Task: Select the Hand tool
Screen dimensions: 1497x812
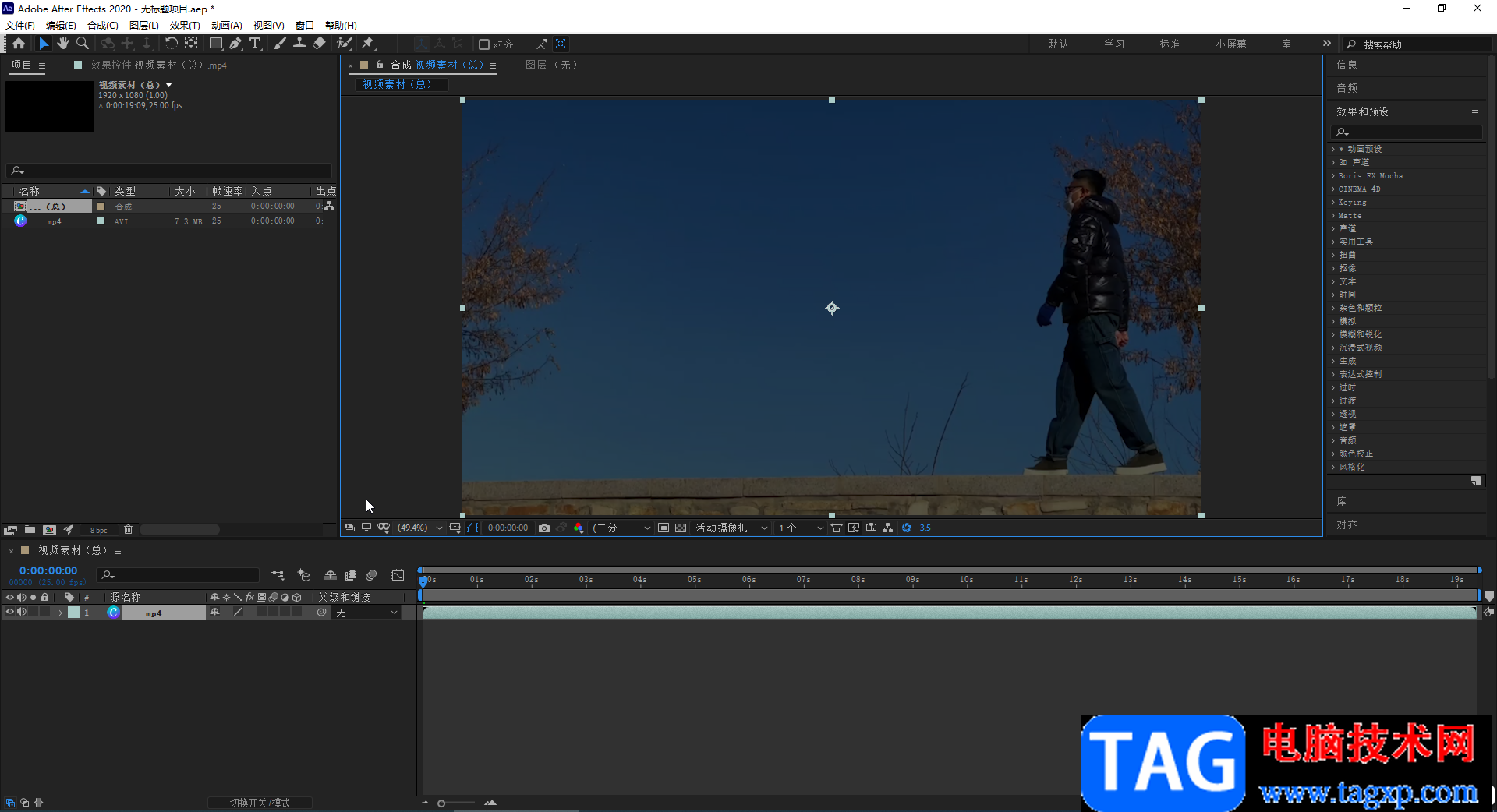Action: [x=63, y=44]
